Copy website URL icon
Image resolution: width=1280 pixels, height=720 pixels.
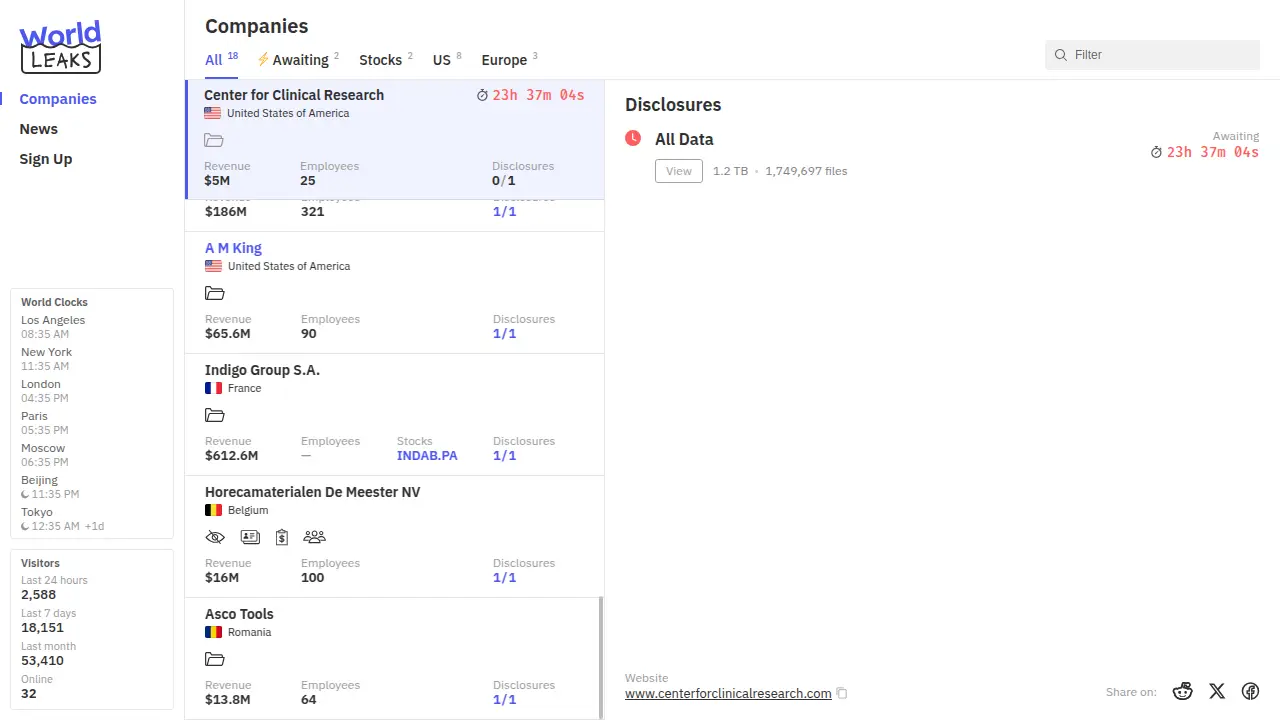(842, 693)
